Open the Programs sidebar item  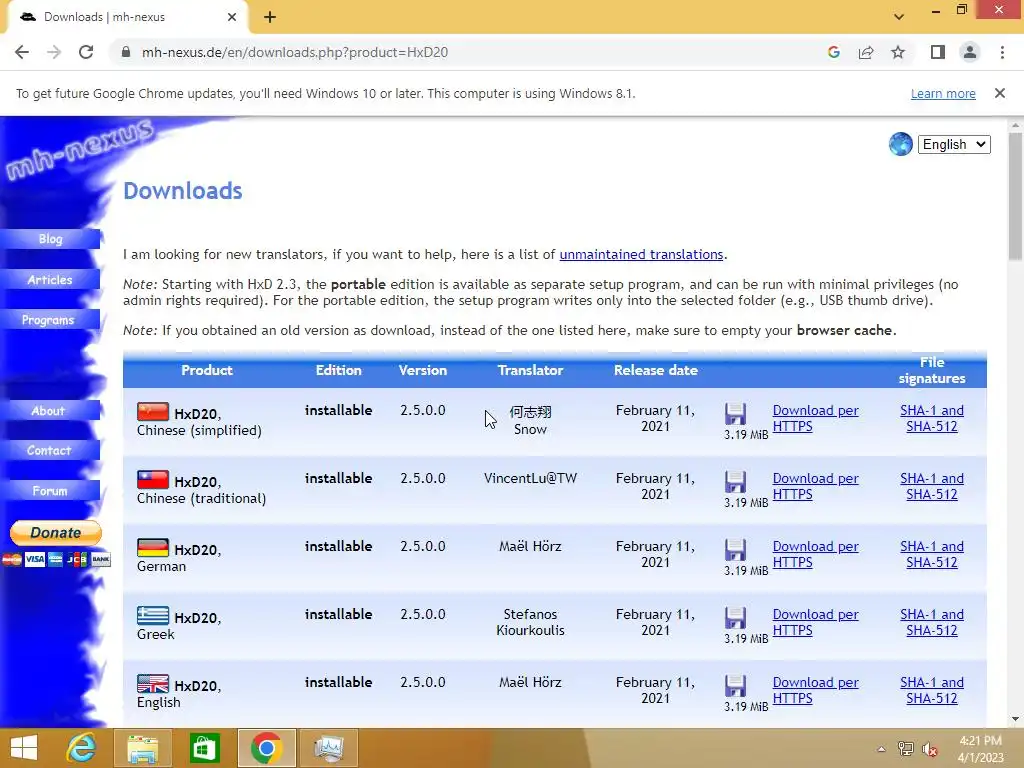point(50,320)
